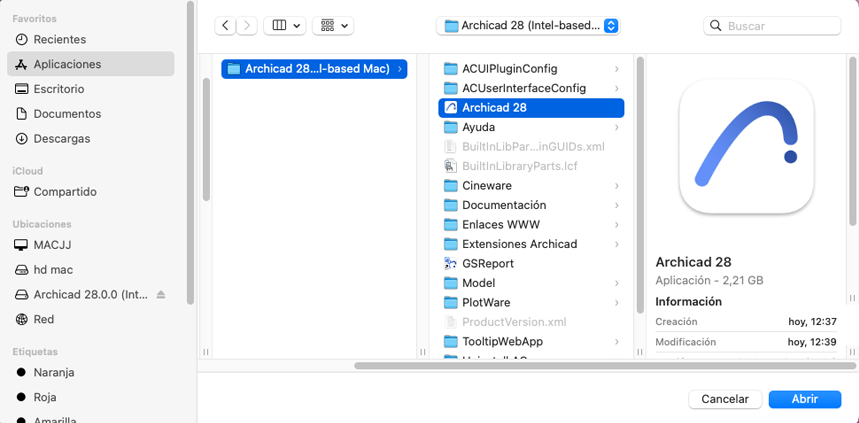Image resolution: width=859 pixels, height=423 pixels.
Task: Open Escritorio from the sidebar
Action: (x=91, y=89)
